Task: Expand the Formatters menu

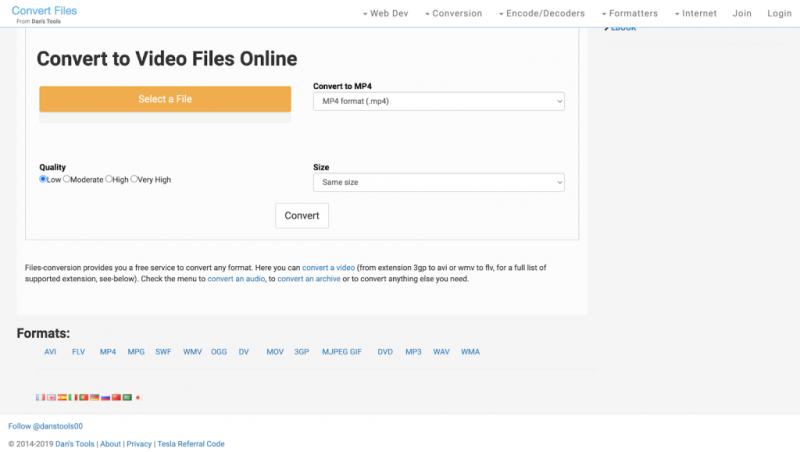Action: 630,13
